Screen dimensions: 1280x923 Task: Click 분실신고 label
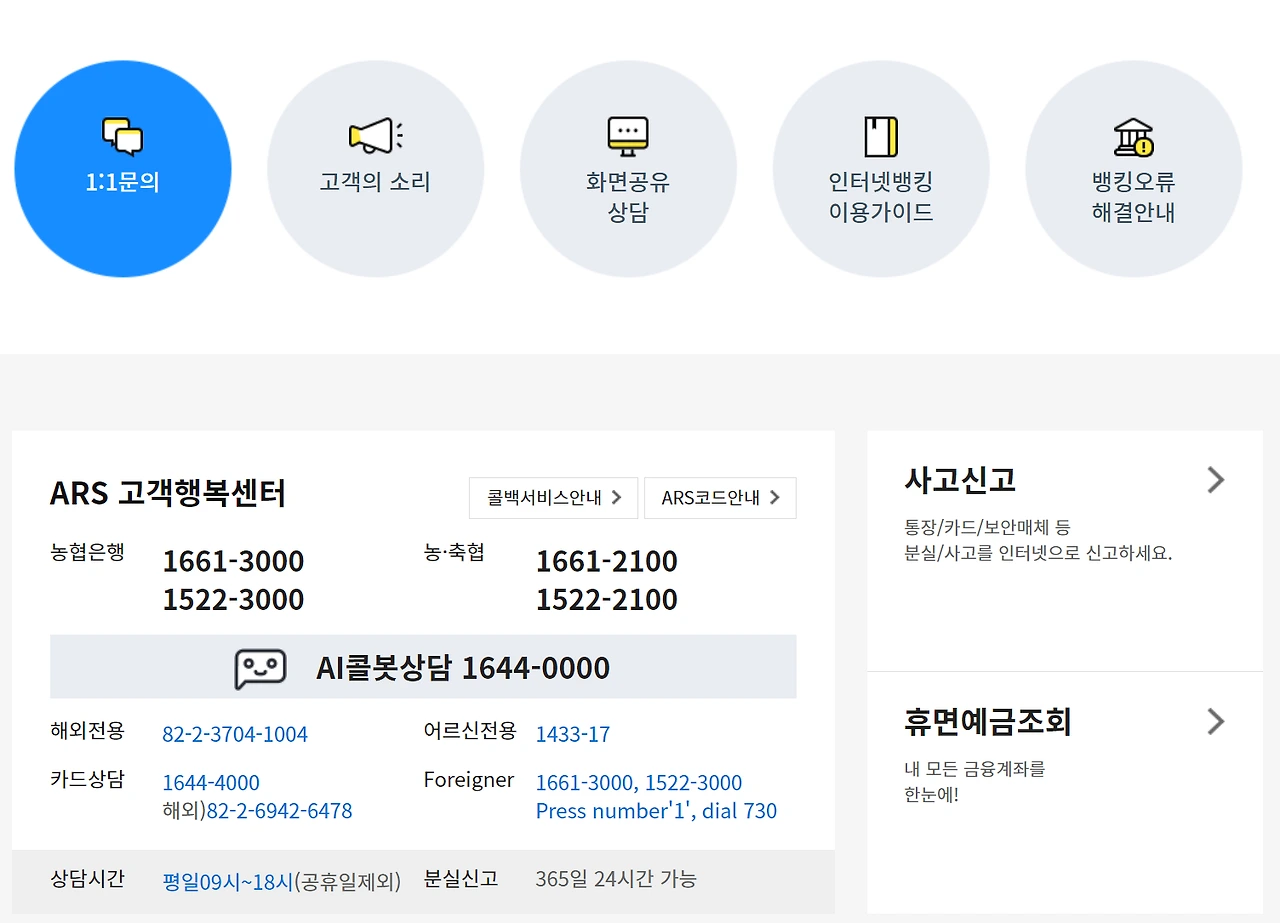461,878
